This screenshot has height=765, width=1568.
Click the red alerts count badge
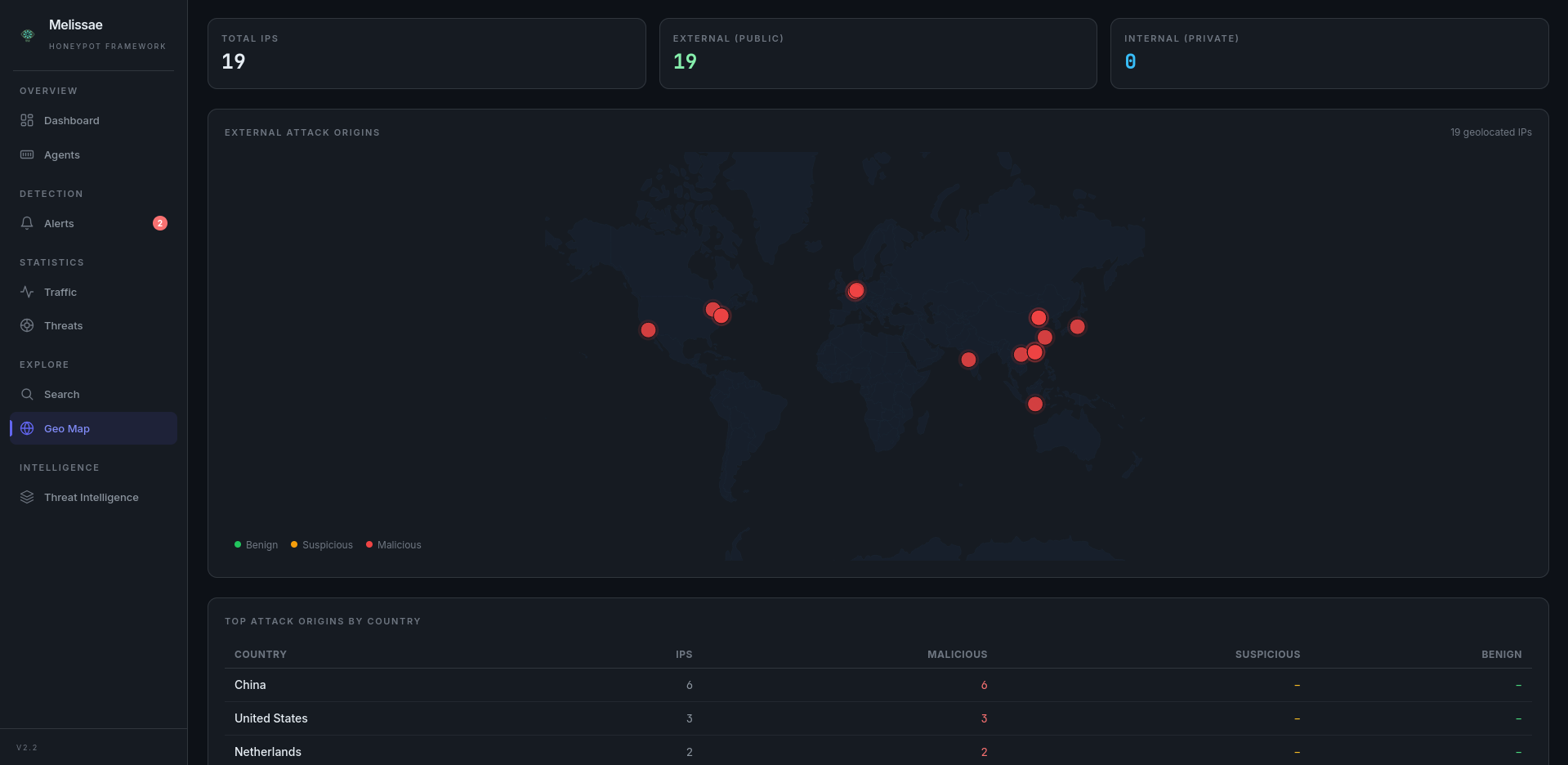pos(160,223)
